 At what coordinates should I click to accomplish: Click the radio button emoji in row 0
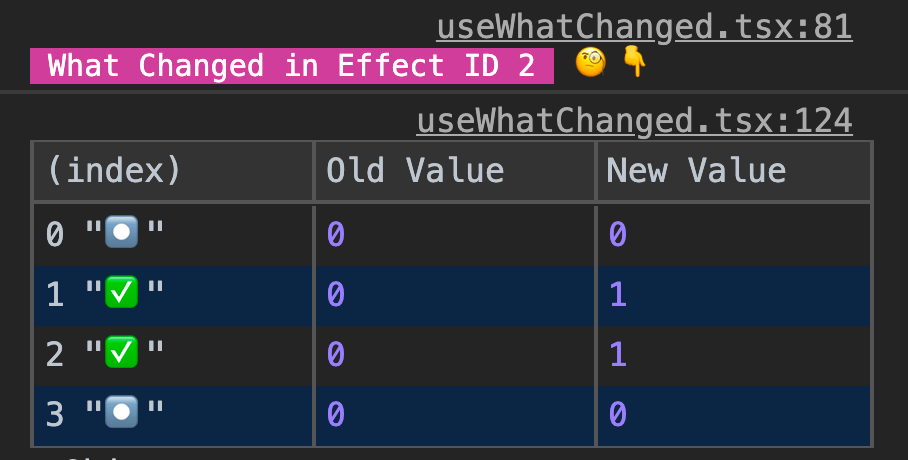pyautogui.click(x=122, y=232)
